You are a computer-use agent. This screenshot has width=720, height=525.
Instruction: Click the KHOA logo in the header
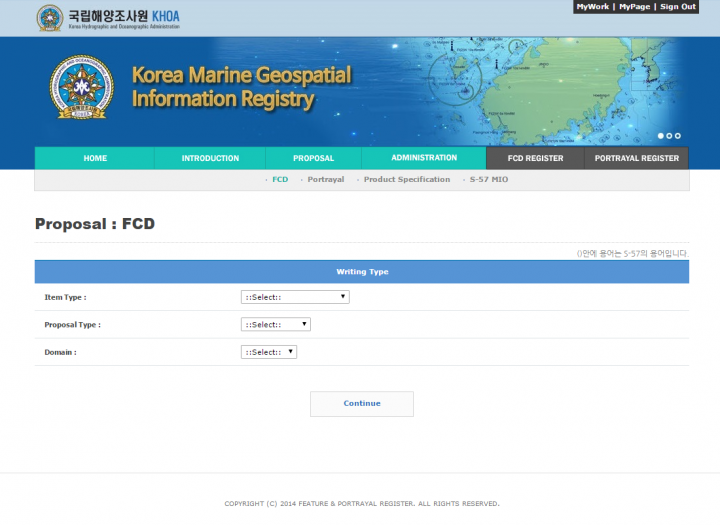pos(109,18)
